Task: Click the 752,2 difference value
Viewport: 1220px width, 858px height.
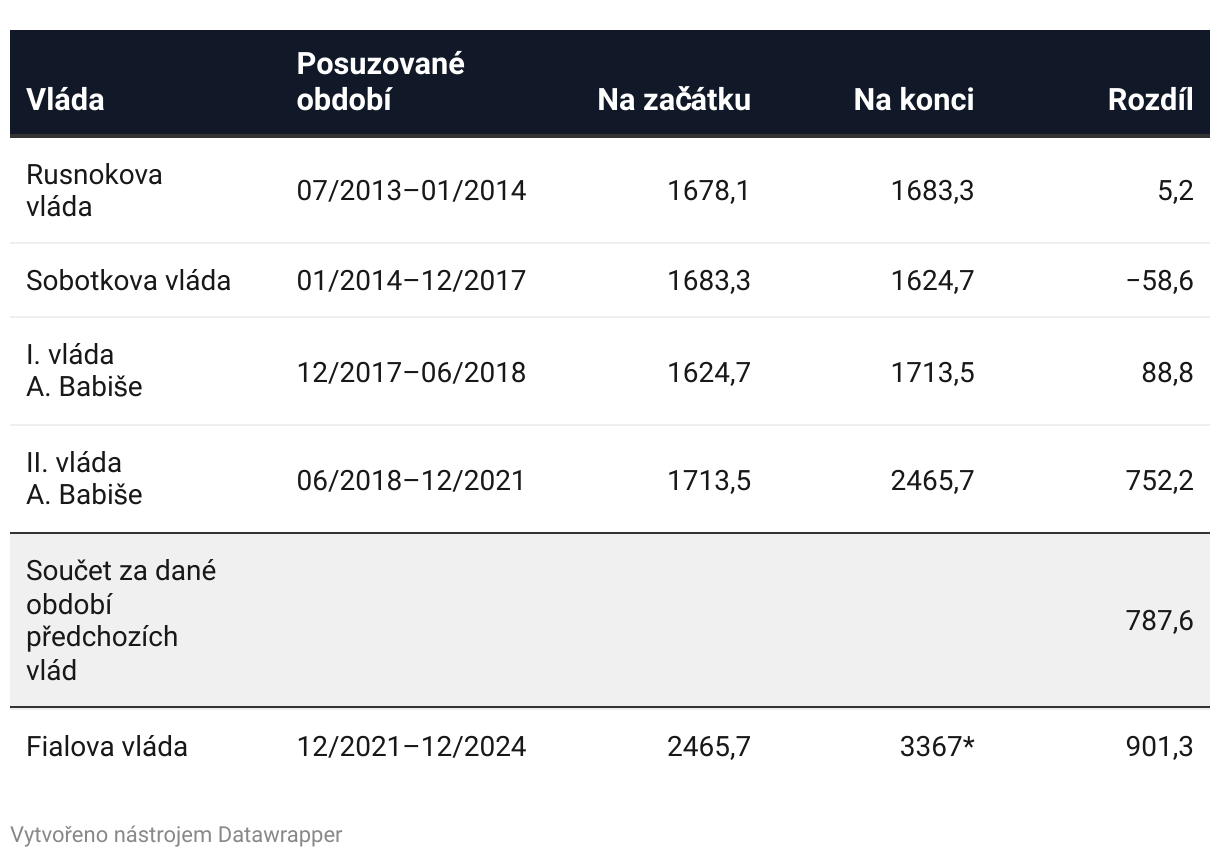Action: pyautogui.click(x=1159, y=480)
